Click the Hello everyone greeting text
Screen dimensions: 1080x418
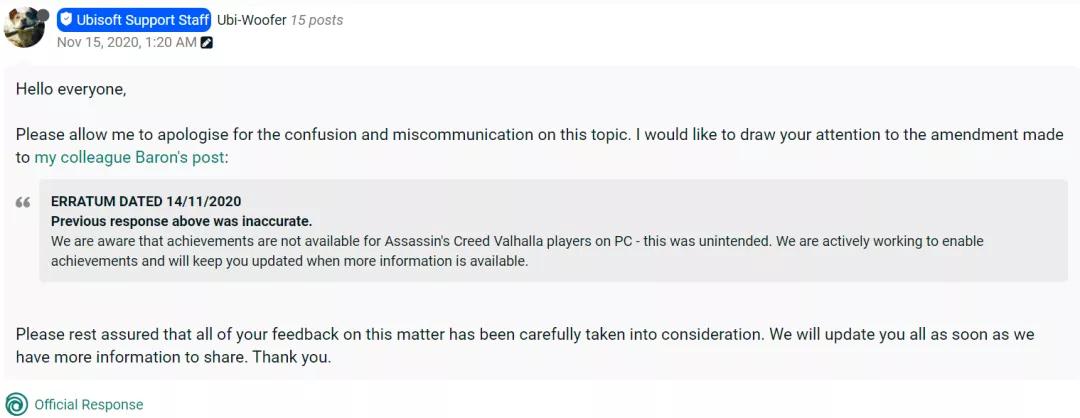71,89
